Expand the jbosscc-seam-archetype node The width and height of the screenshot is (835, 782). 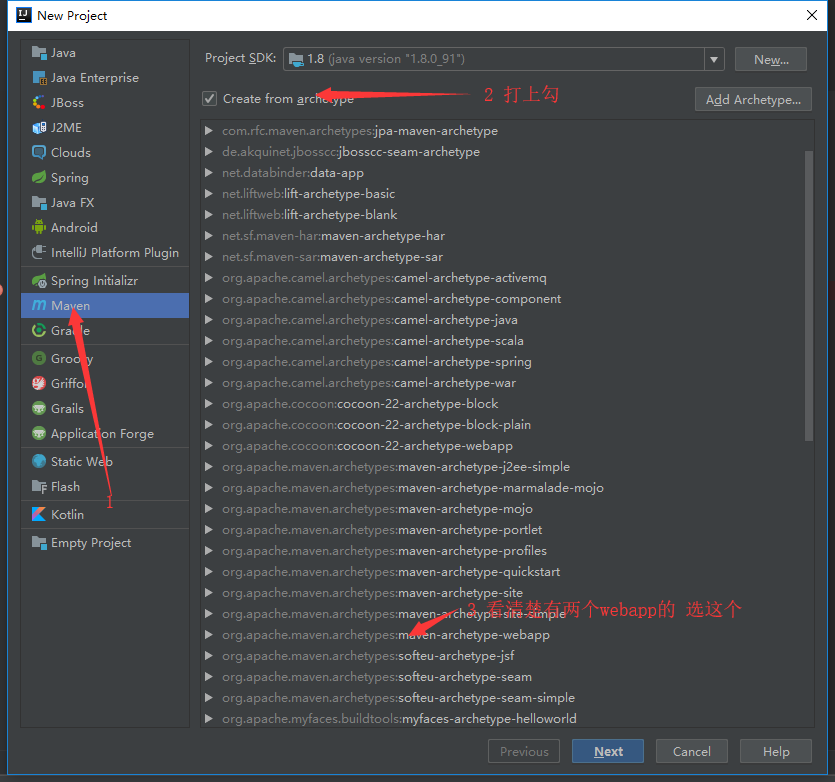point(209,152)
